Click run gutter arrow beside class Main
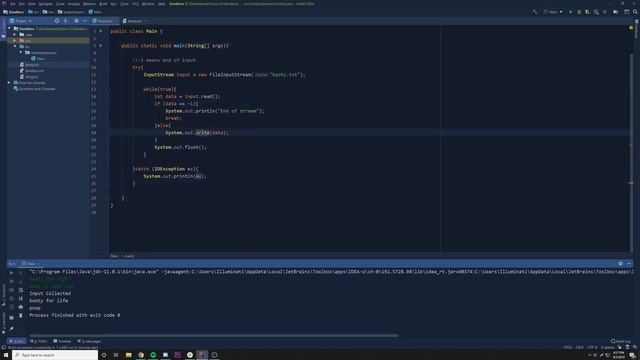Viewport: 640px width, 360px height. click(x=101, y=31)
